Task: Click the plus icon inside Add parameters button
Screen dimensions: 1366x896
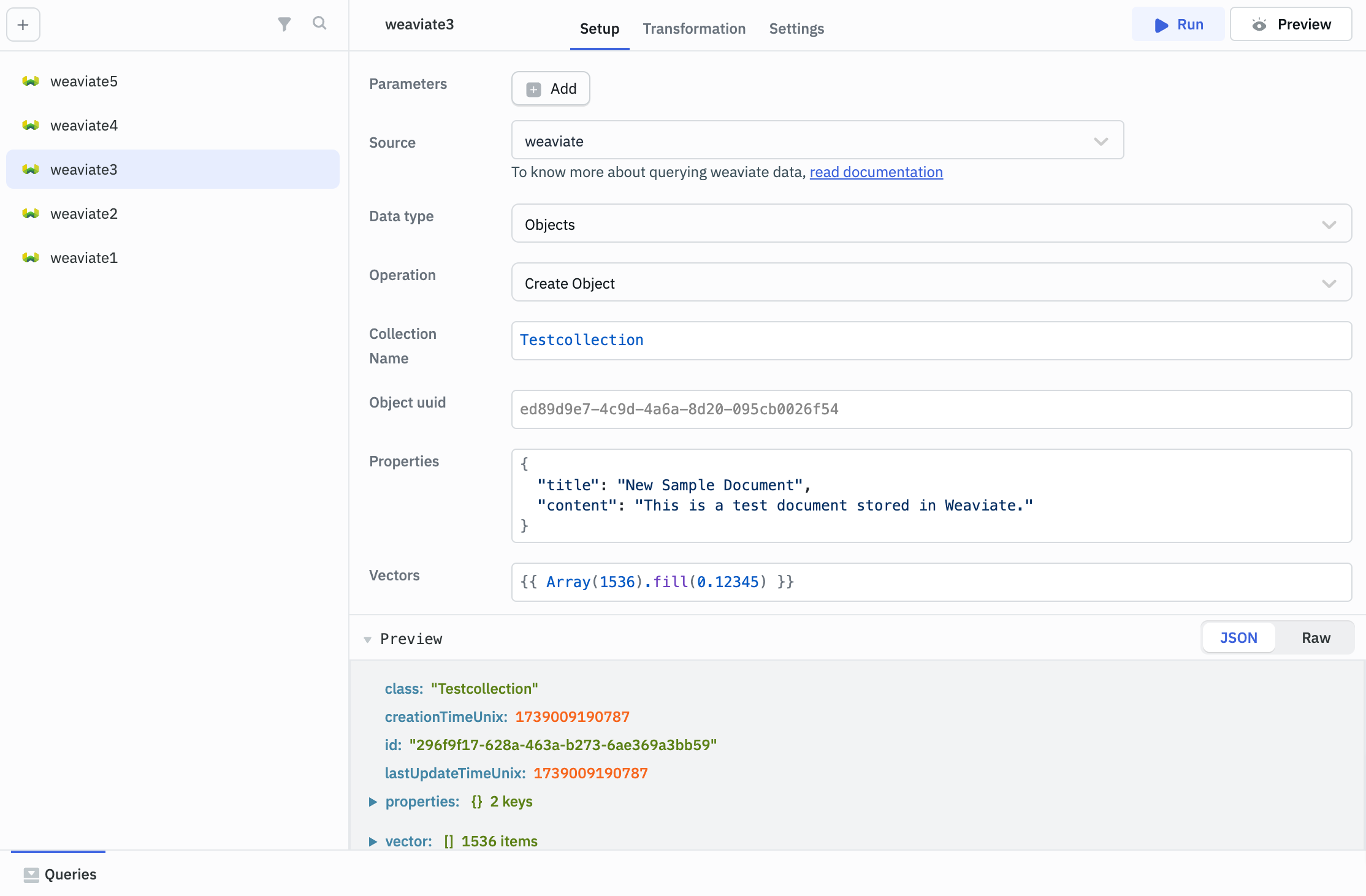Action: click(x=533, y=88)
